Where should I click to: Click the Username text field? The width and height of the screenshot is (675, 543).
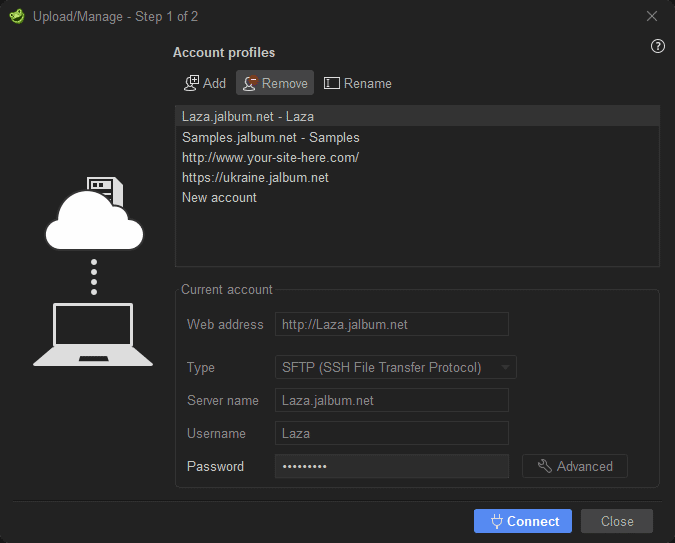point(392,433)
